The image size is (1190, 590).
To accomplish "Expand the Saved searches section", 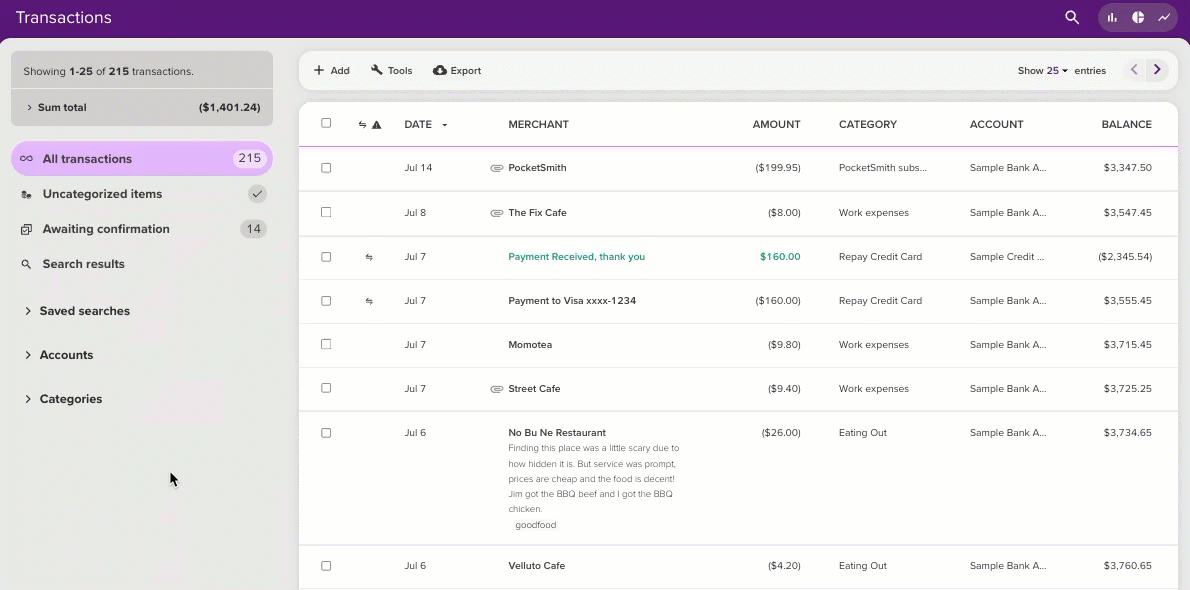I will (x=77, y=311).
